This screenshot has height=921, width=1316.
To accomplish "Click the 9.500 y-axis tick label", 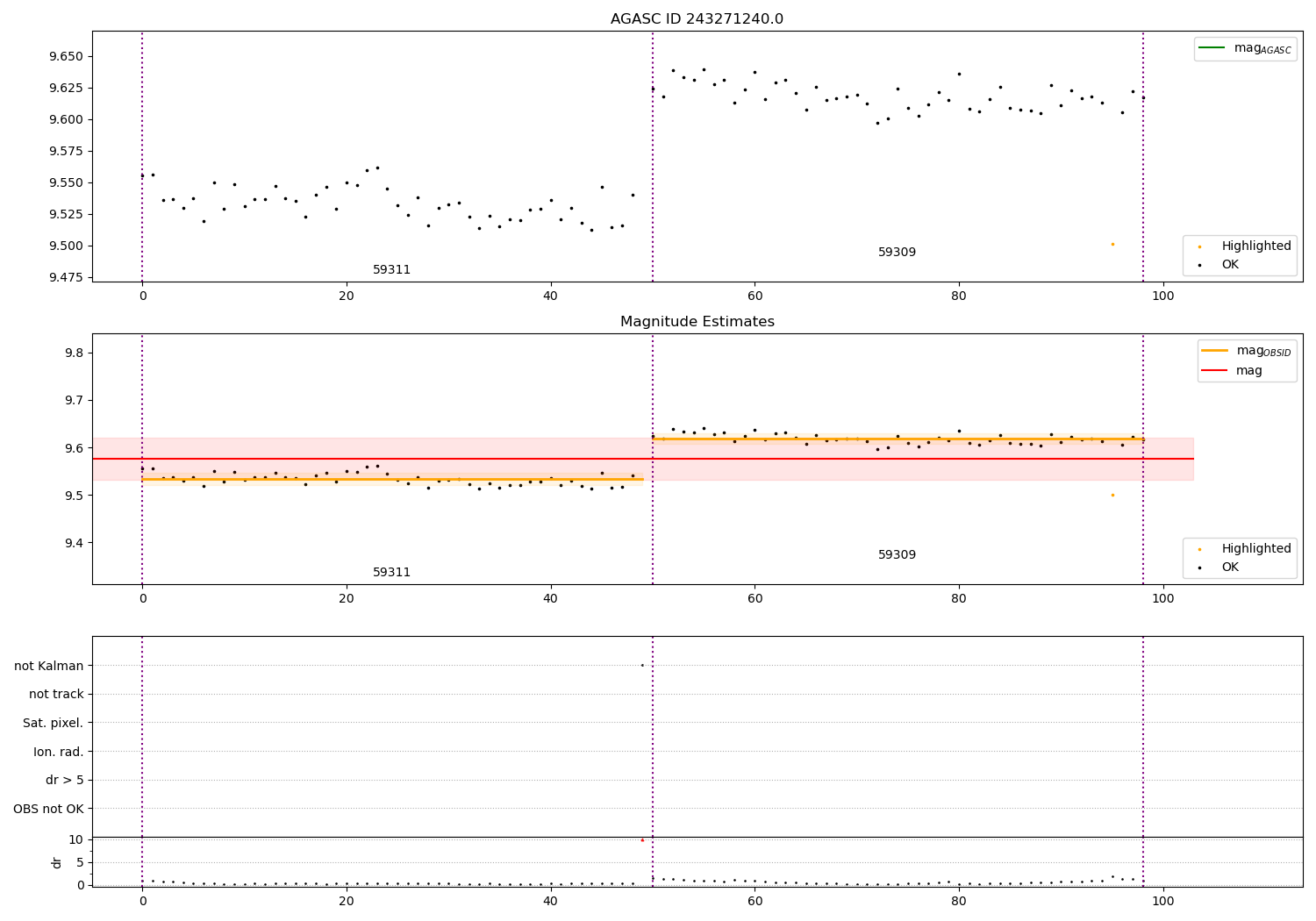I will pos(66,246).
